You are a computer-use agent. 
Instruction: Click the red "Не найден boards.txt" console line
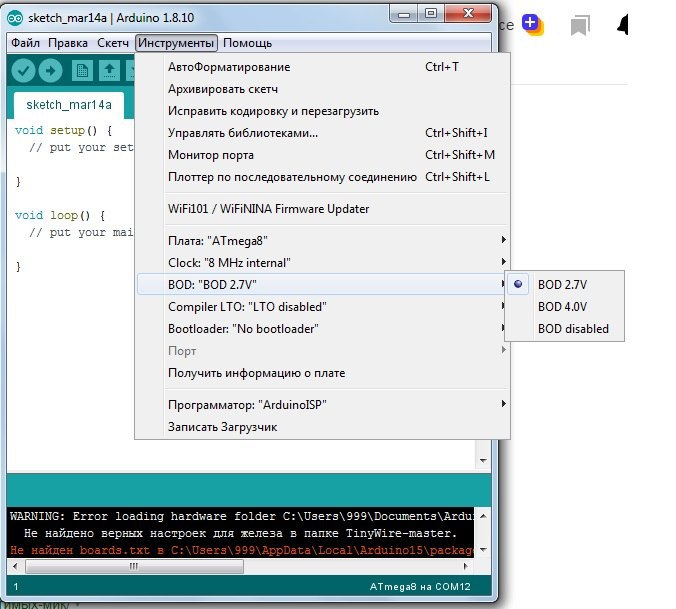242,550
